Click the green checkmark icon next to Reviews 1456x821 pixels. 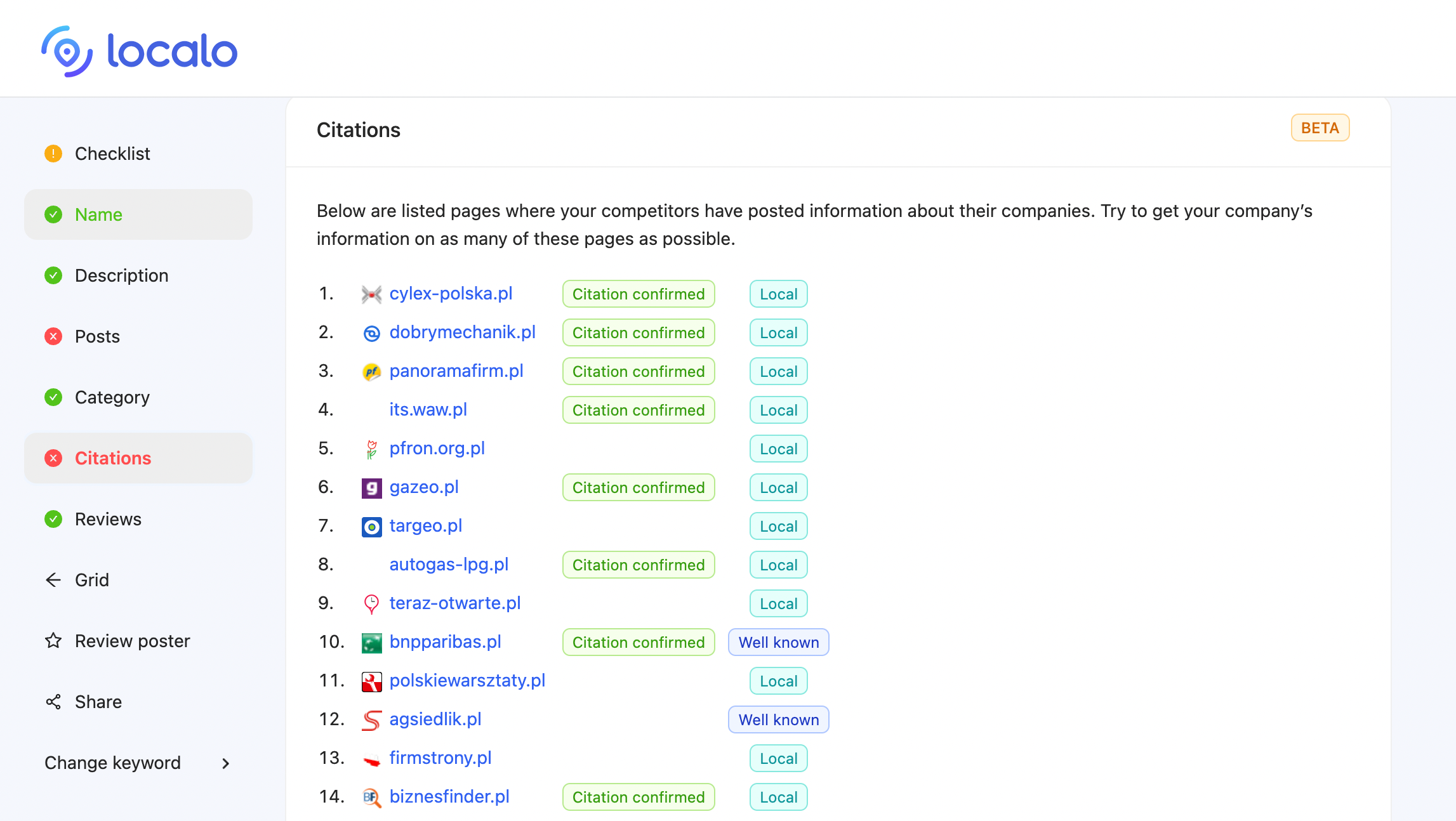pyautogui.click(x=53, y=518)
